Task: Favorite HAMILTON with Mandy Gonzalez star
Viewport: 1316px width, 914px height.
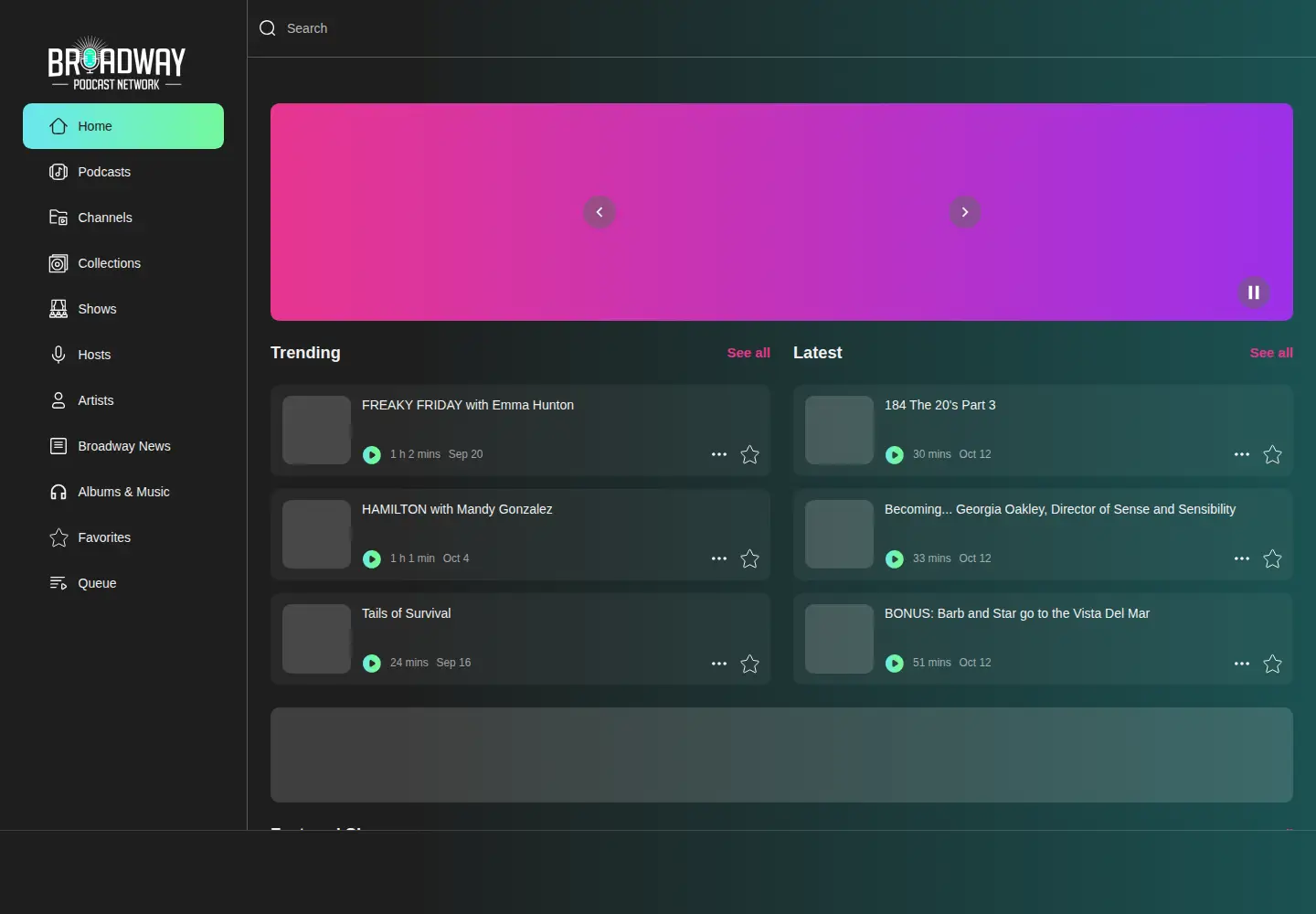Action: [750, 558]
